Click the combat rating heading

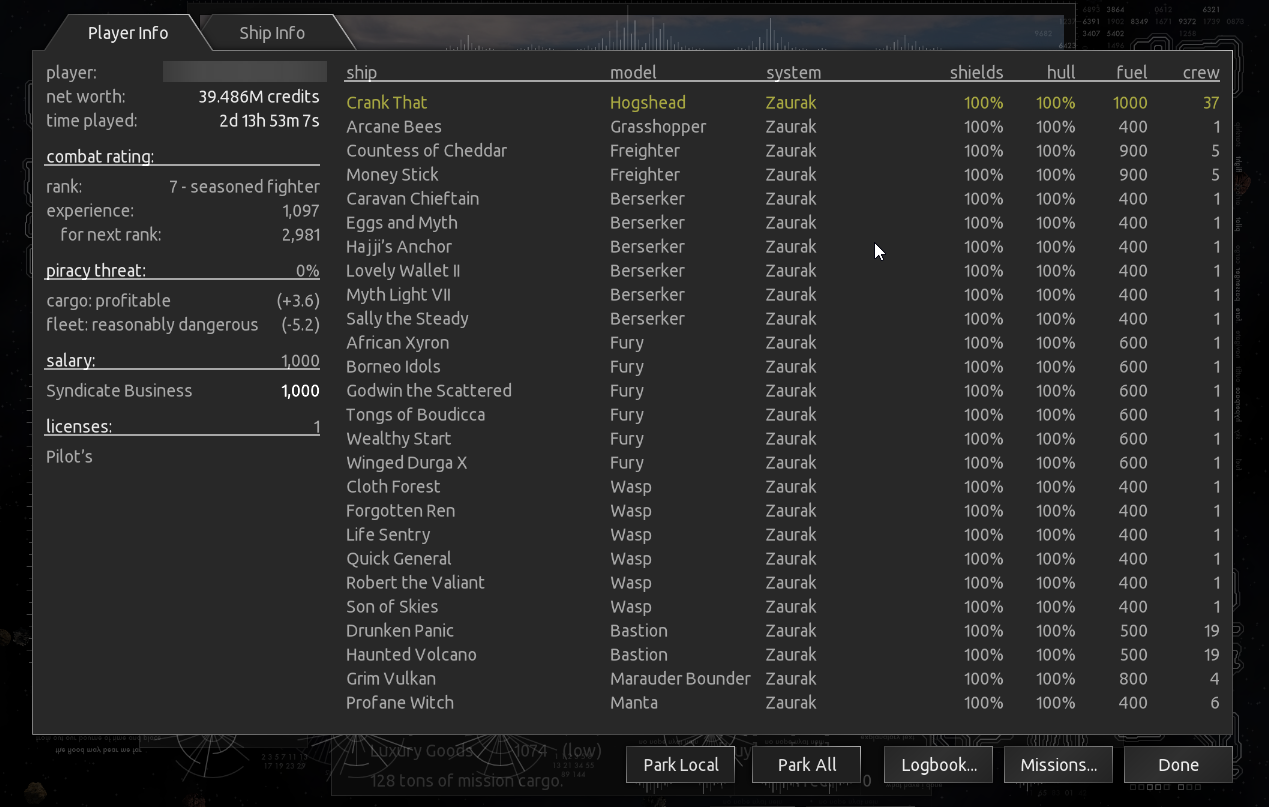tap(100, 157)
